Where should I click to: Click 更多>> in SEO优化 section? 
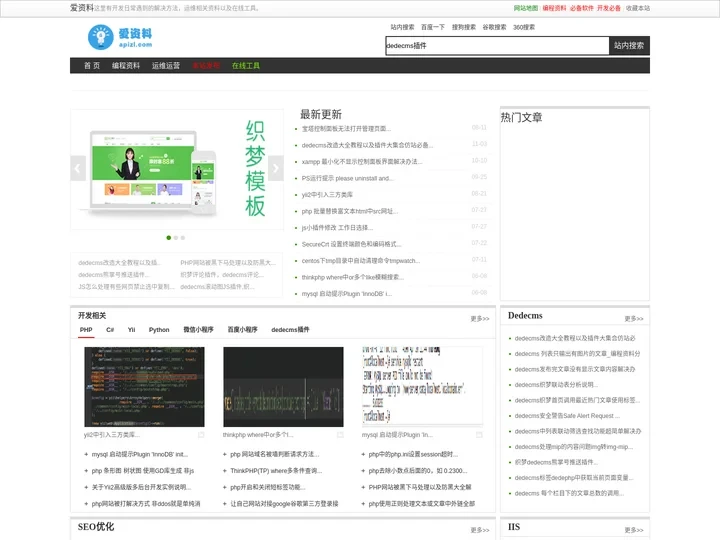coord(480,530)
